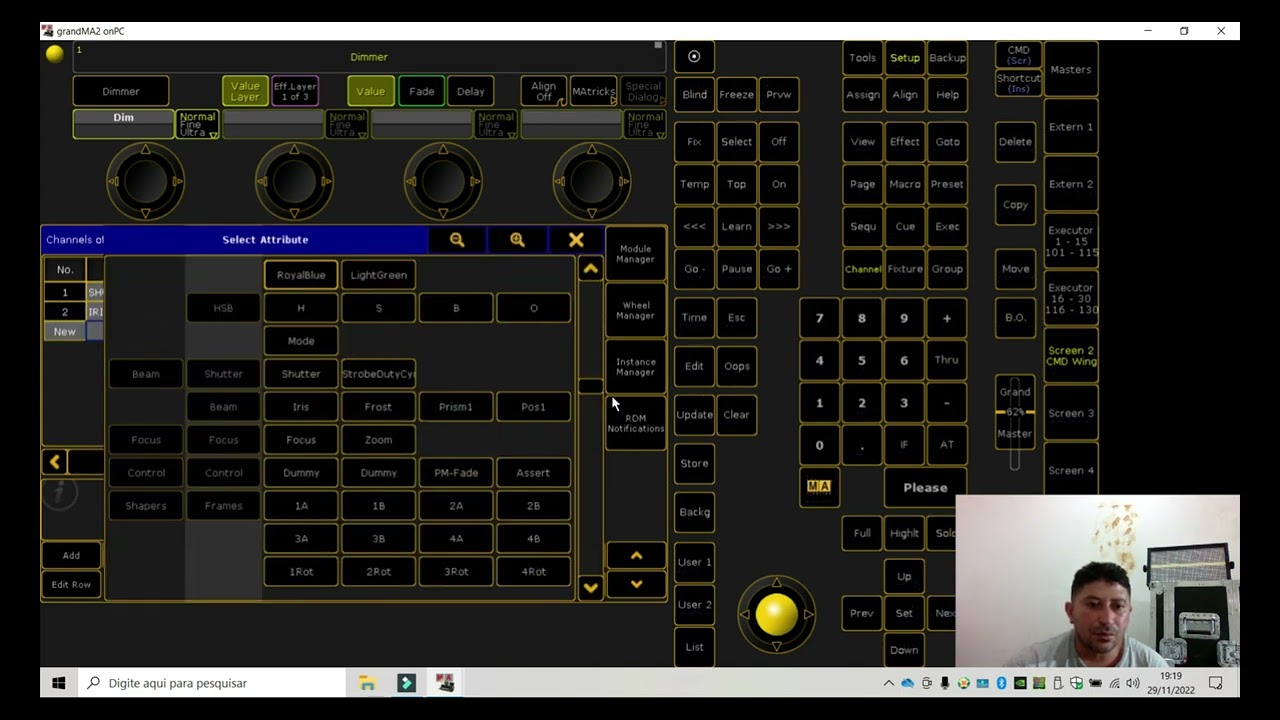Viewport: 1280px width, 720px height.
Task: Toggle Screen 2 CMD Wing button
Action: pos(1071,356)
